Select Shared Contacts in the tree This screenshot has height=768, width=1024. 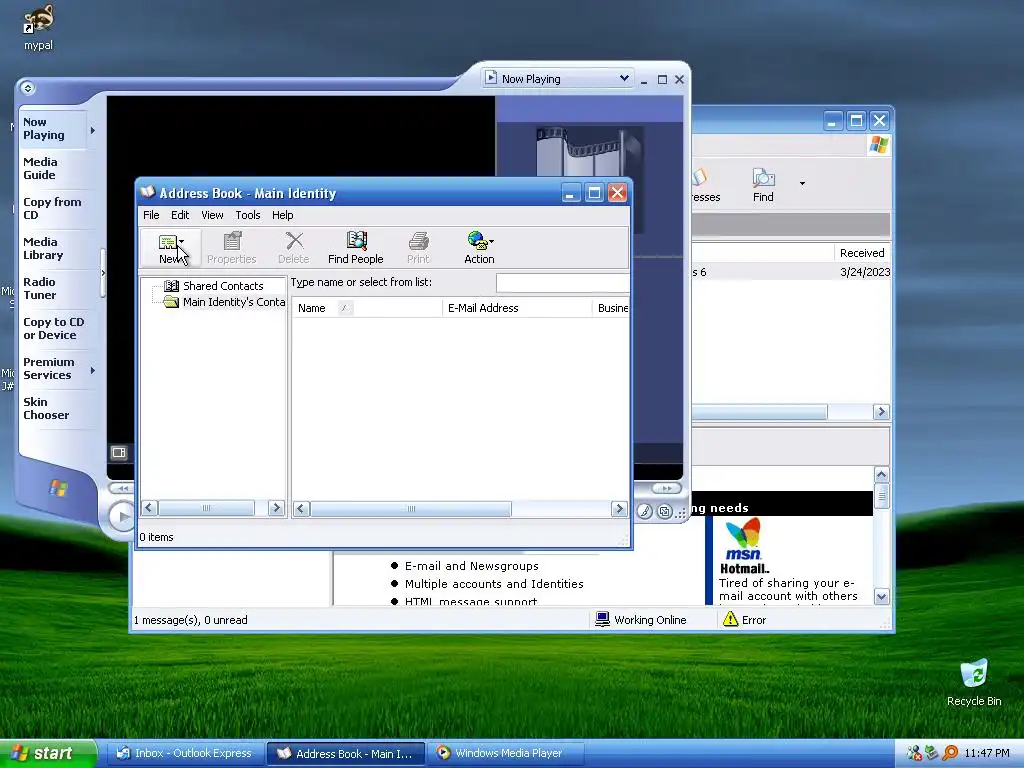(x=223, y=286)
